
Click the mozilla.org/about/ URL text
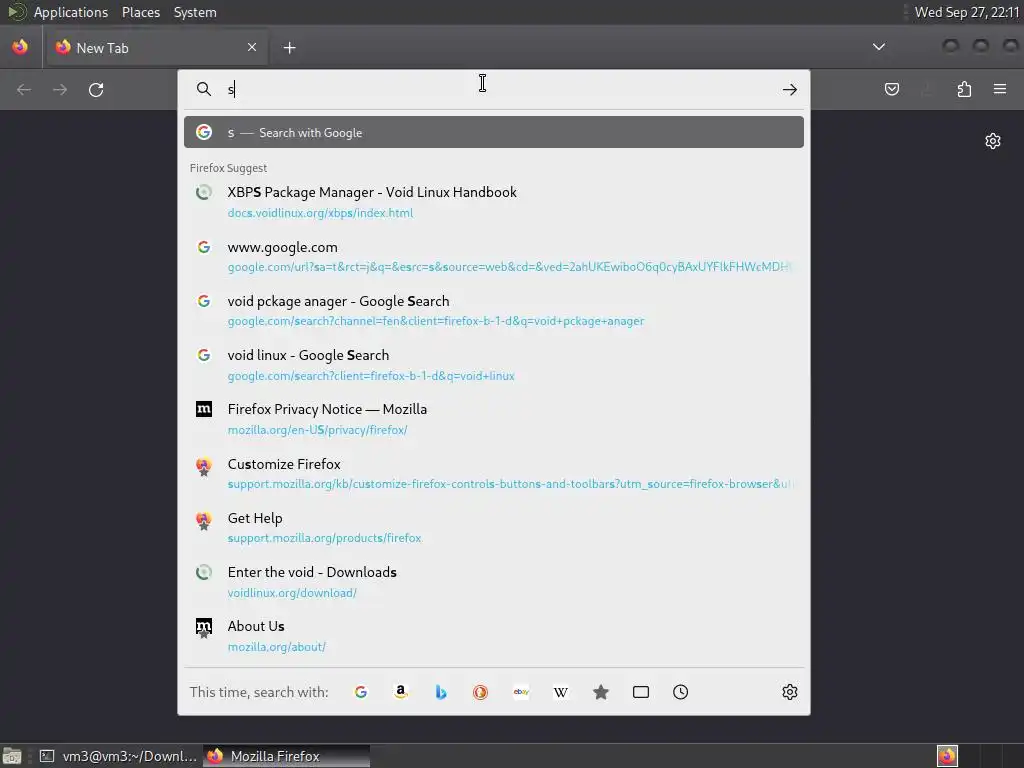click(x=276, y=647)
